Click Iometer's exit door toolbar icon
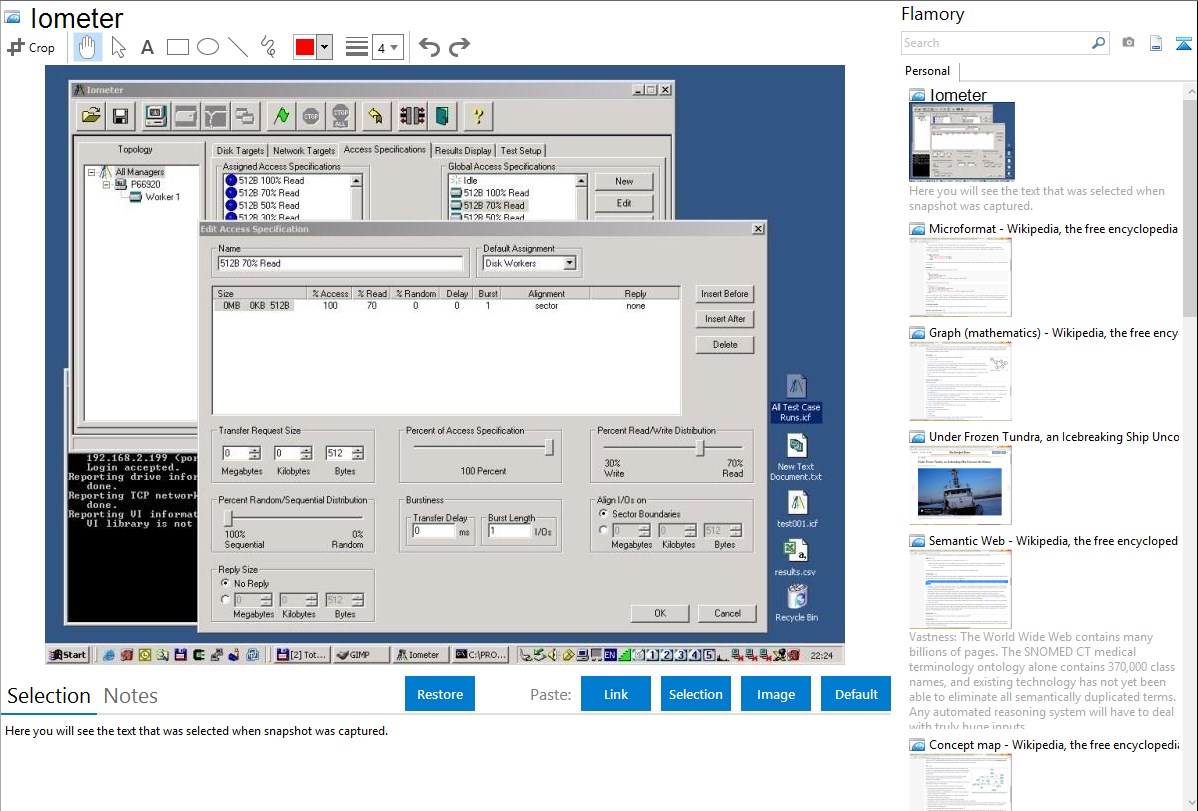1198x811 pixels. (442, 116)
